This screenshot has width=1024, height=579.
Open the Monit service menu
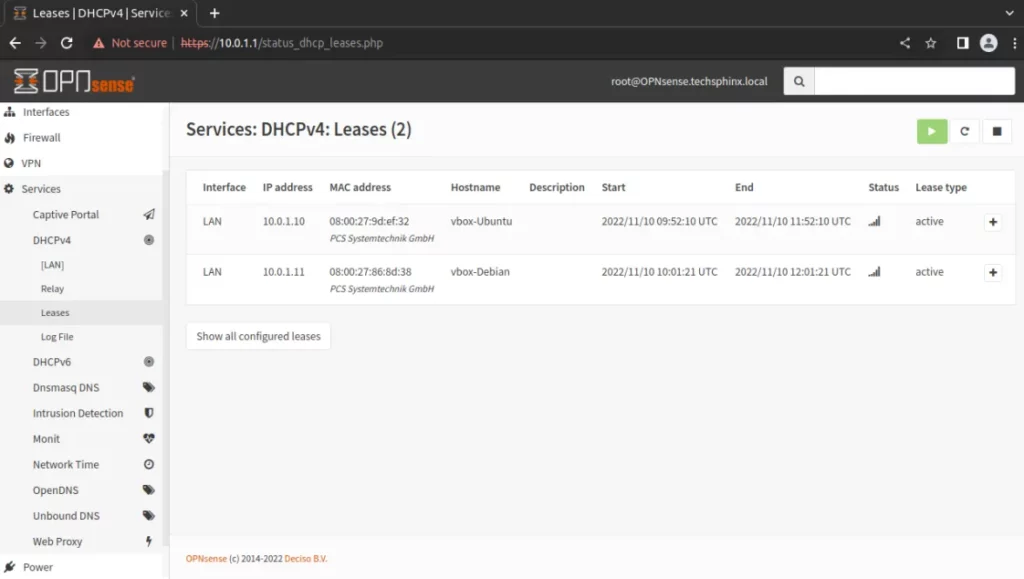pyautogui.click(x=46, y=439)
